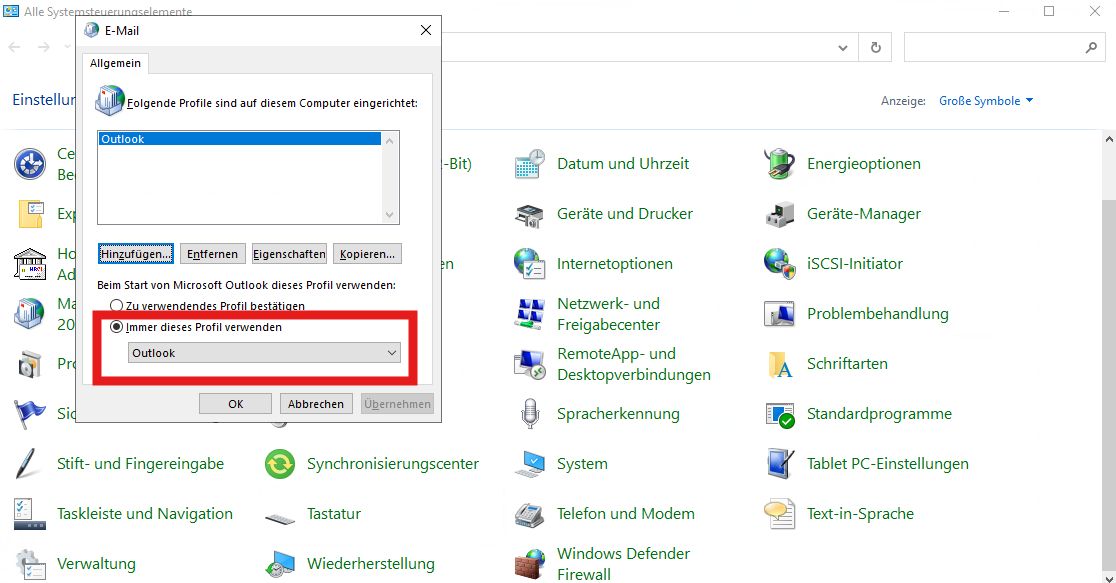This screenshot has width=1116, height=583.
Task: Maximize the Control Panel window
Action: coord(1049,11)
